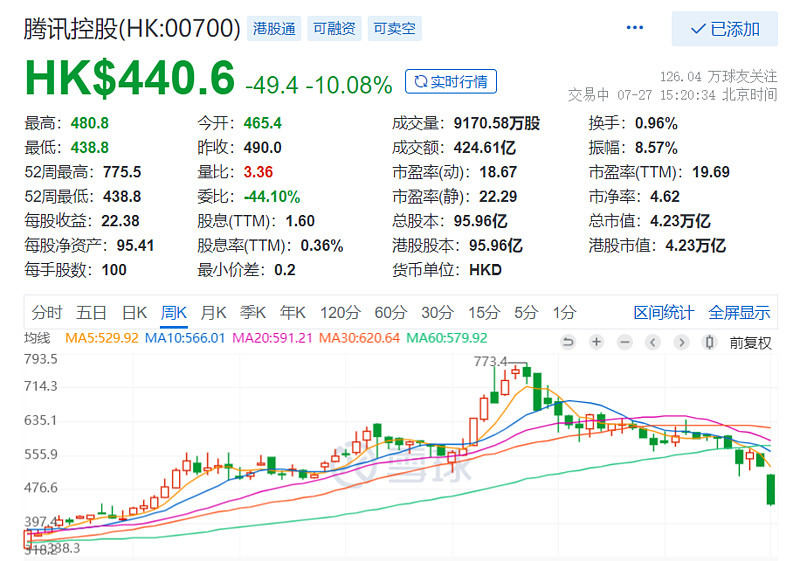Viewport: 800px width, 561px height.
Task: Switch to the 分时 chart tab
Action: coord(46,312)
